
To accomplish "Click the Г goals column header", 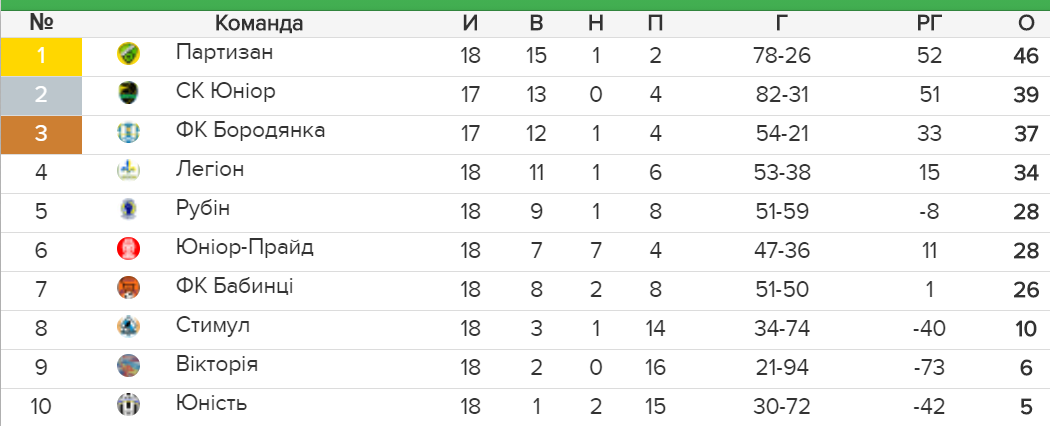I will (x=781, y=23).
